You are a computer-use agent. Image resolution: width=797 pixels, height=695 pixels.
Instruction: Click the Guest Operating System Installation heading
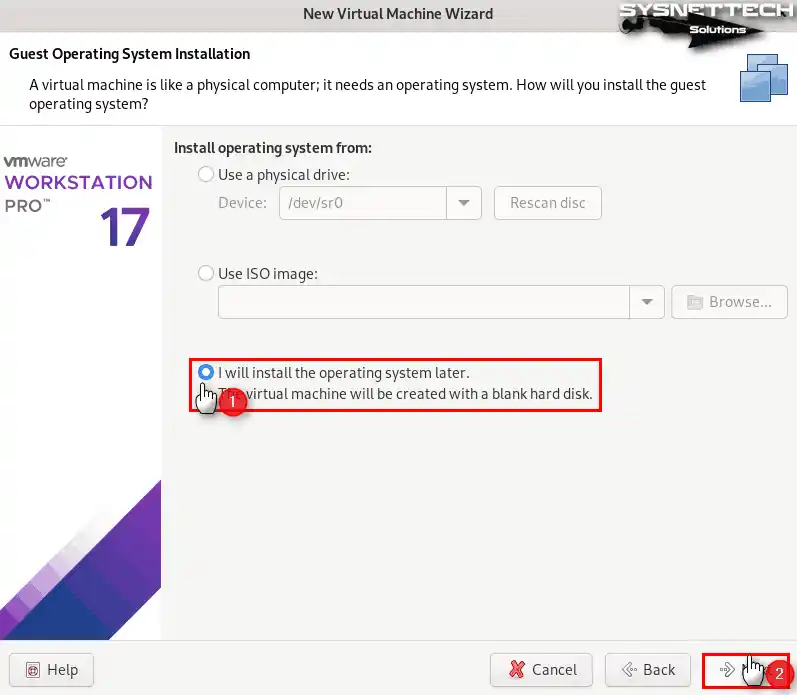pos(130,54)
